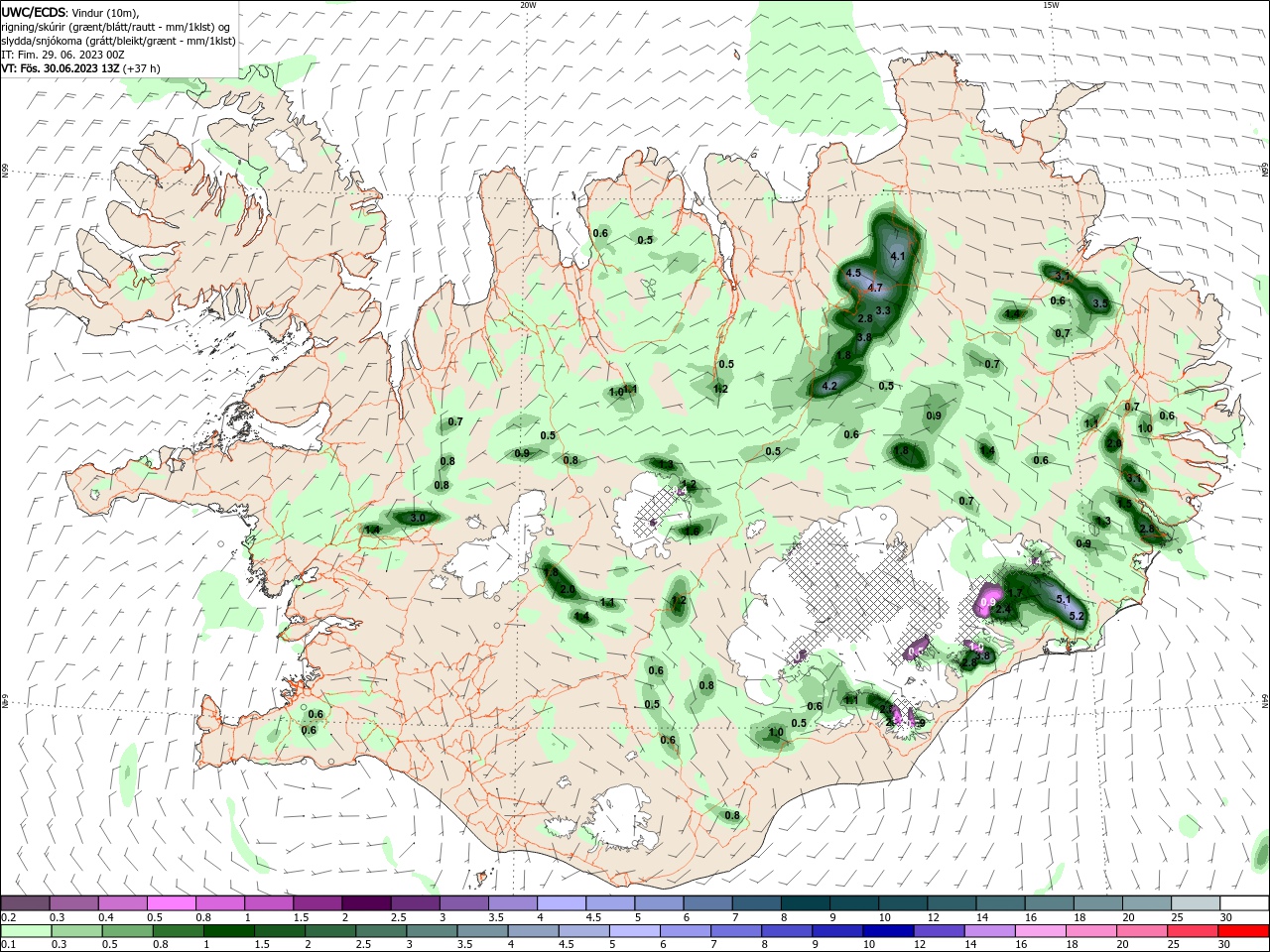This screenshot has height=952, width=1270.
Task: Select the 4.7 precipitation value on map
Action: tap(875, 288)
